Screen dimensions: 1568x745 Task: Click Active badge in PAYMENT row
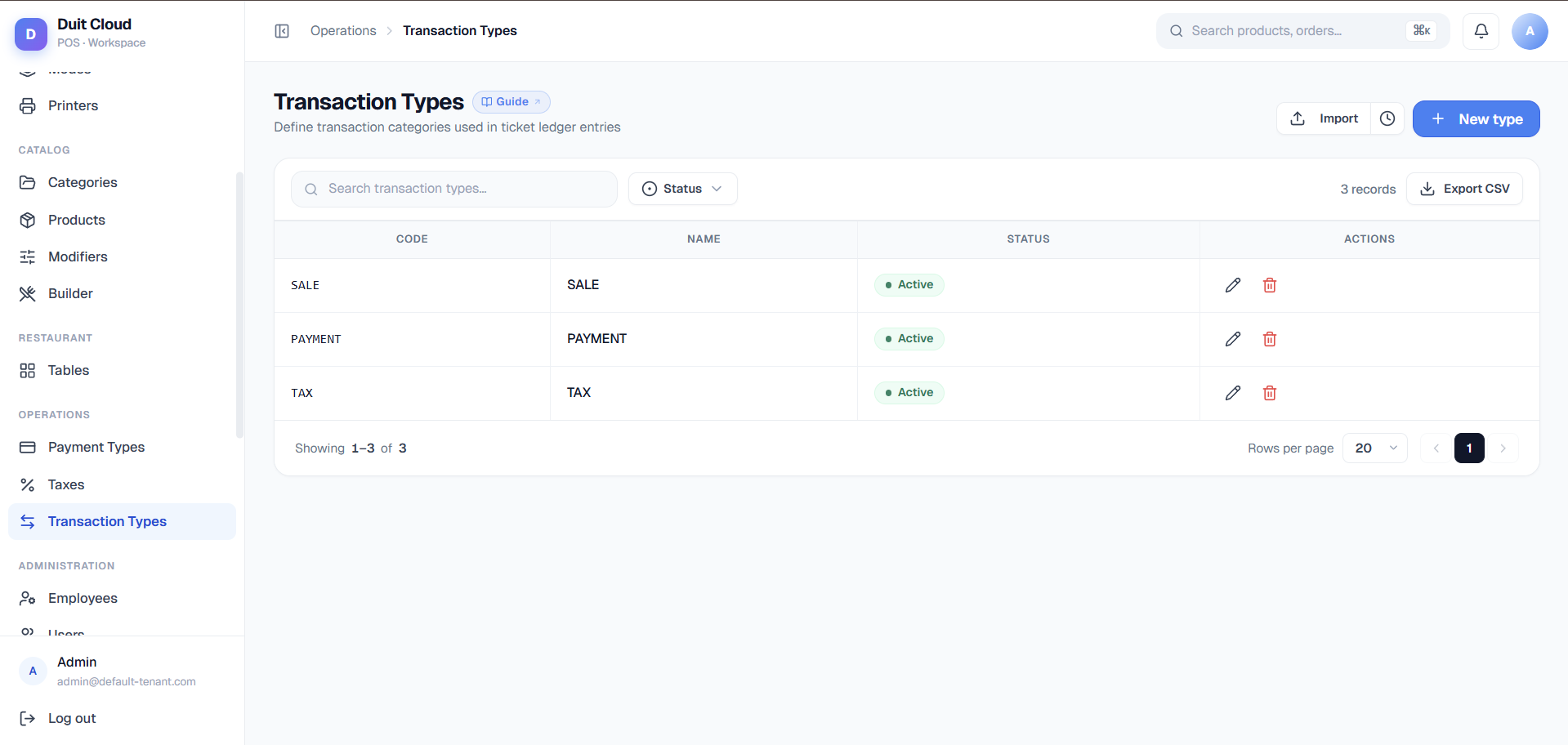point(909,339)
